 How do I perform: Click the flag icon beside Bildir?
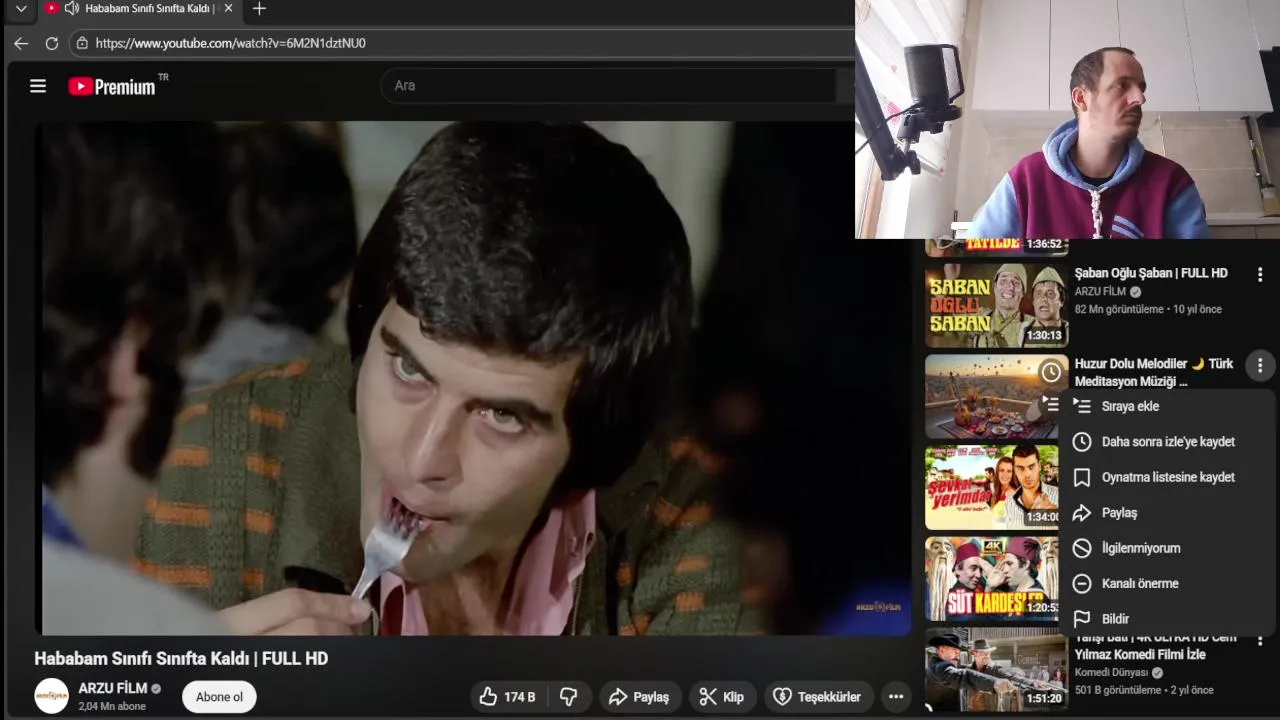click(x=1081, y=619)
